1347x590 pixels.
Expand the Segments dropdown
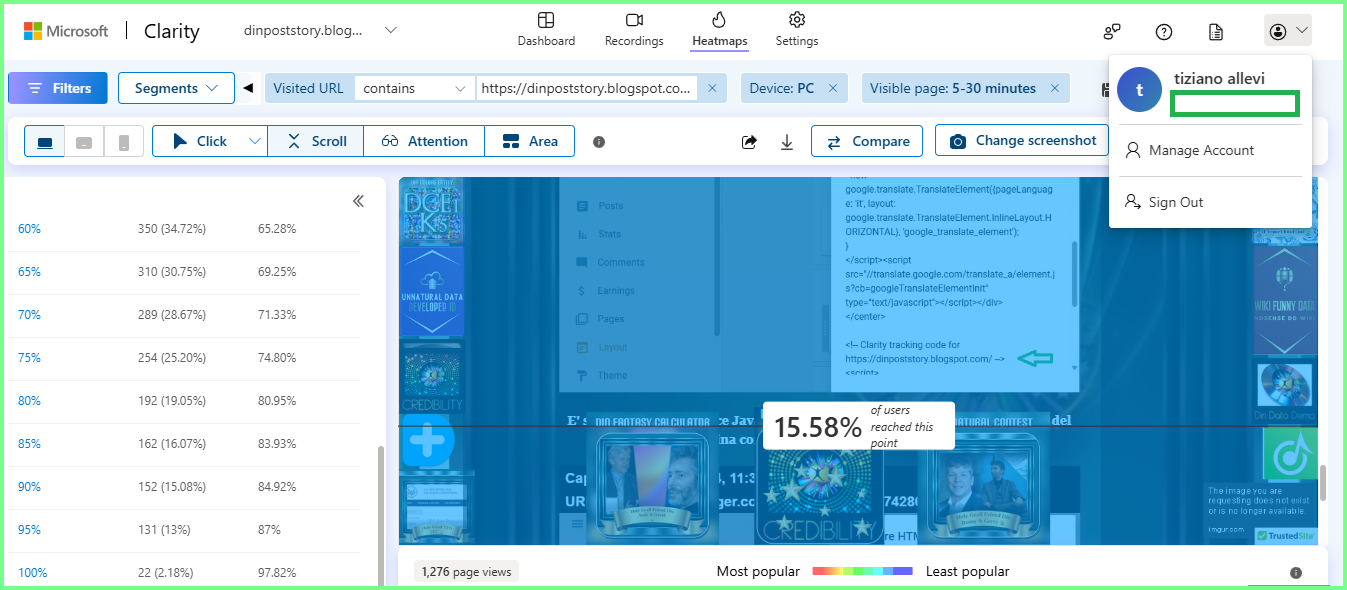[176, 88]
